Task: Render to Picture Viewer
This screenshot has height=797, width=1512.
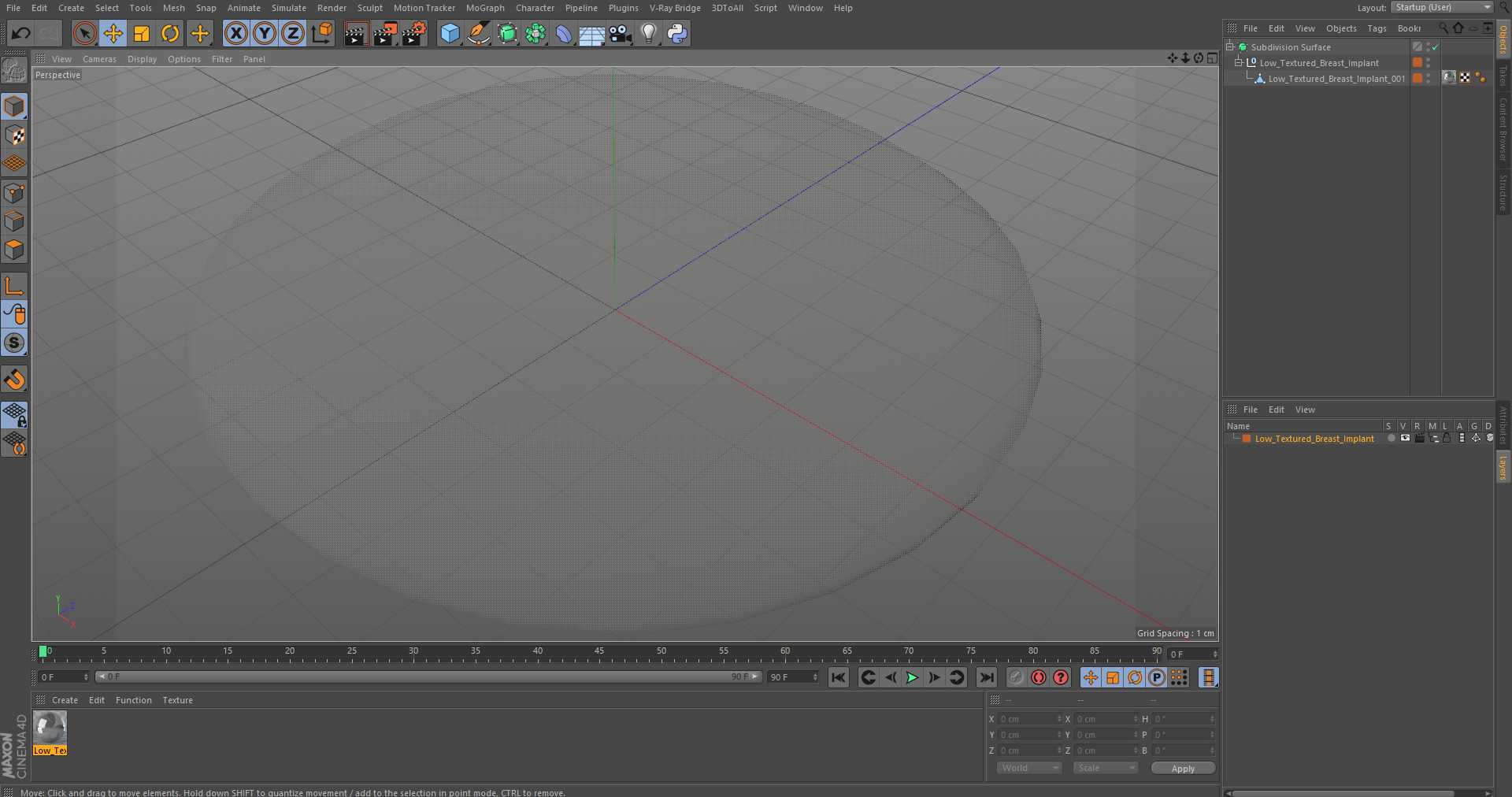Action: [385, 33]
